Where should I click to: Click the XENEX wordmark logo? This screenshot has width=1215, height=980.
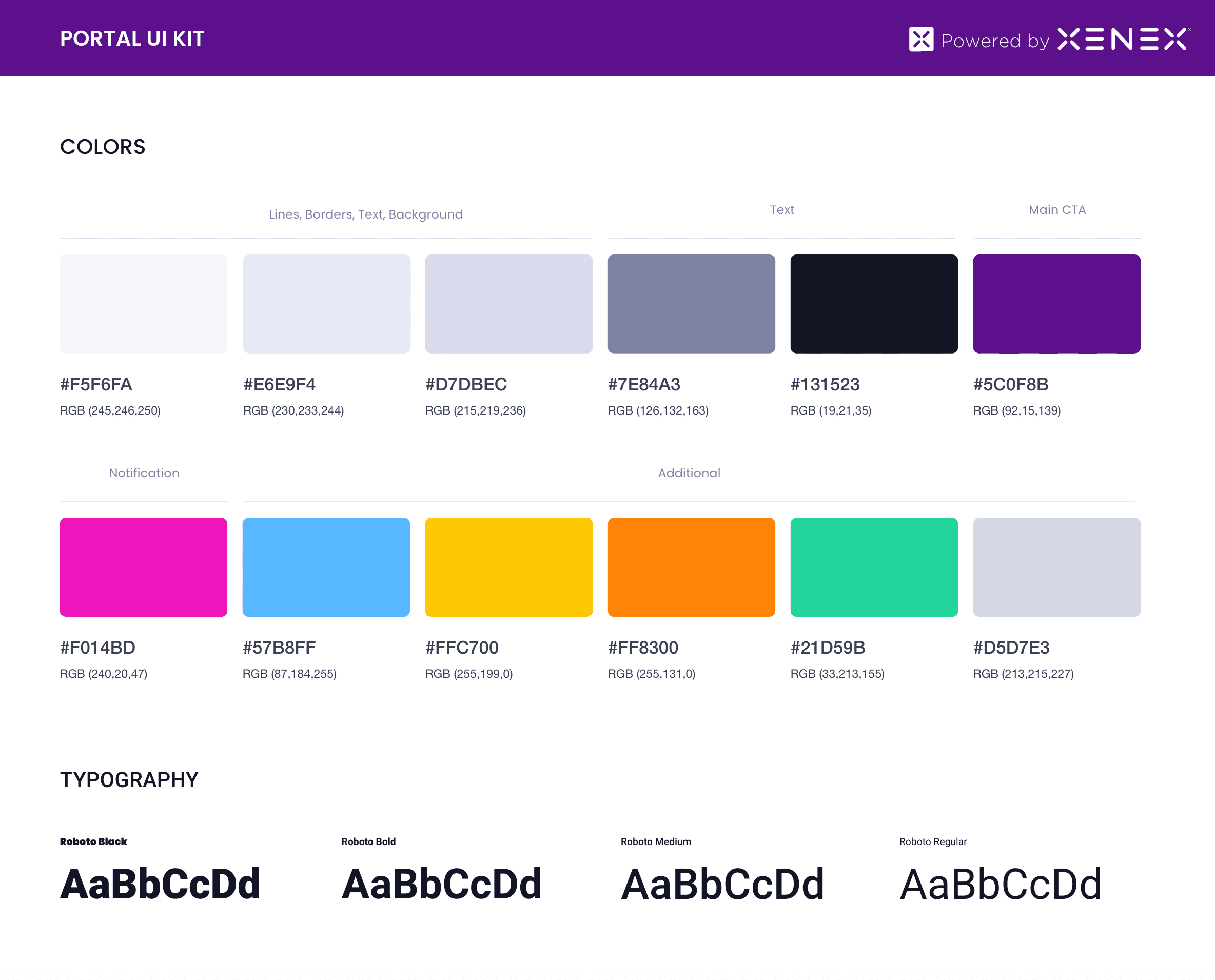[1123, 40]
